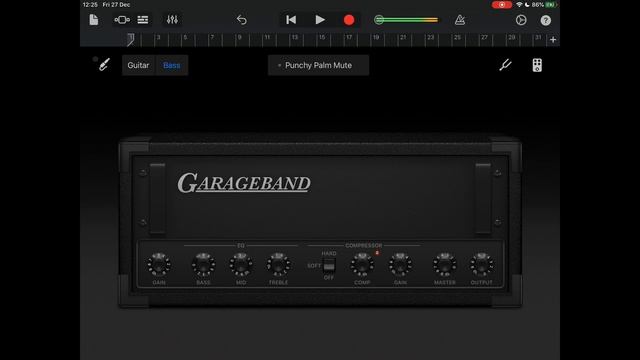Toggle the compressor Hard/Soft/Off switch

329,265
